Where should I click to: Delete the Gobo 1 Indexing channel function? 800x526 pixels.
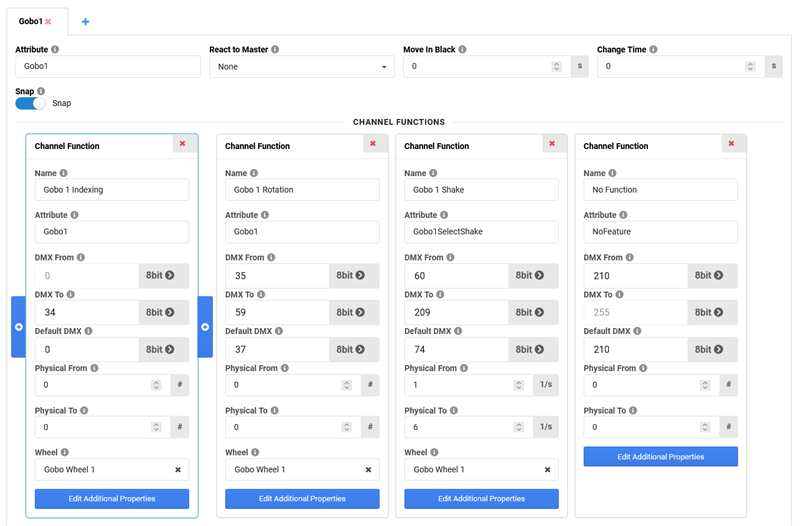pos(182,144)
